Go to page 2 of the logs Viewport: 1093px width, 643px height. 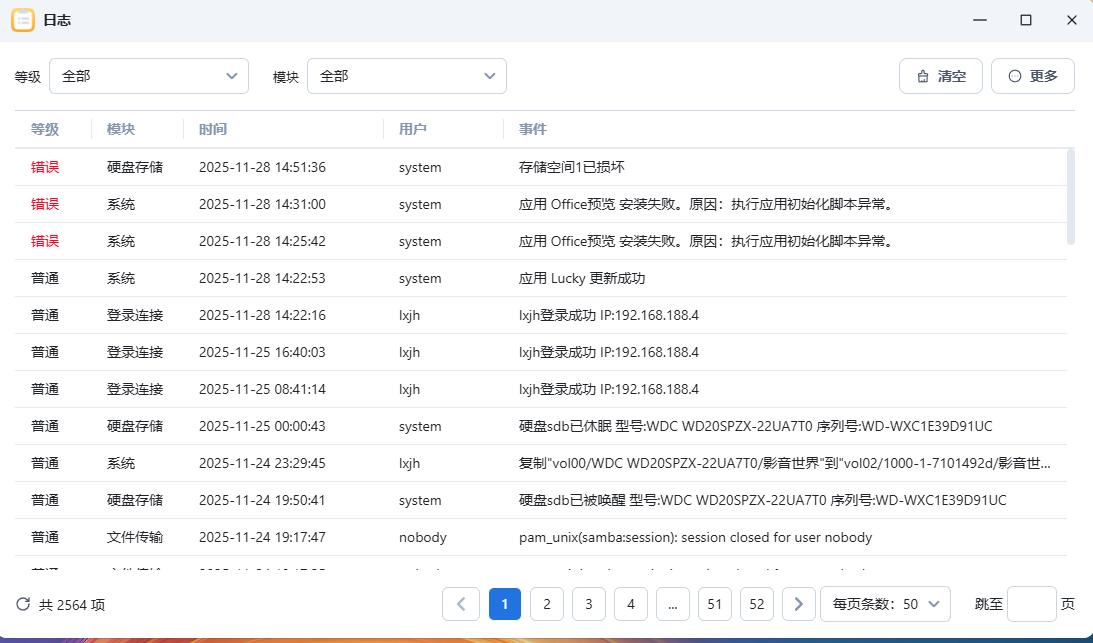click(x=547, y=604)
